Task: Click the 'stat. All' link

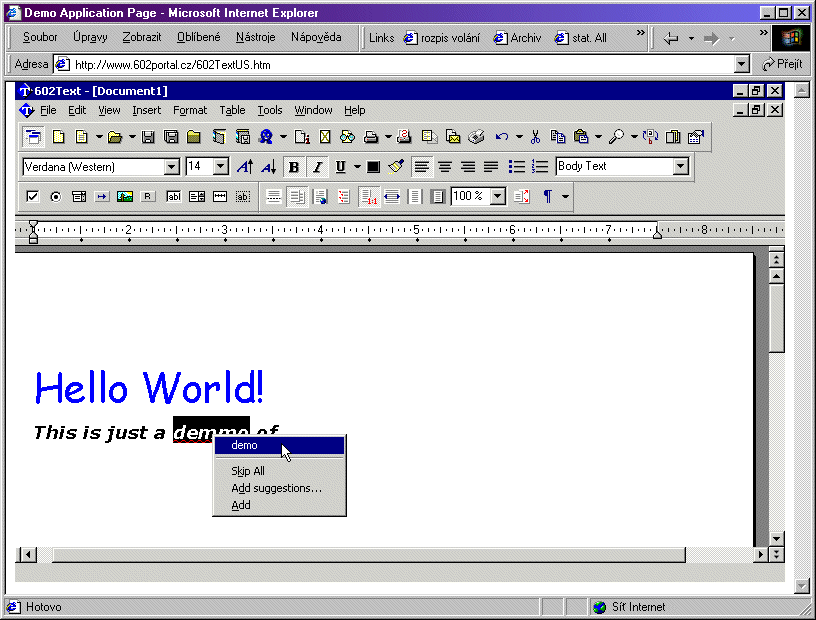Action: (x=581, y=38)
